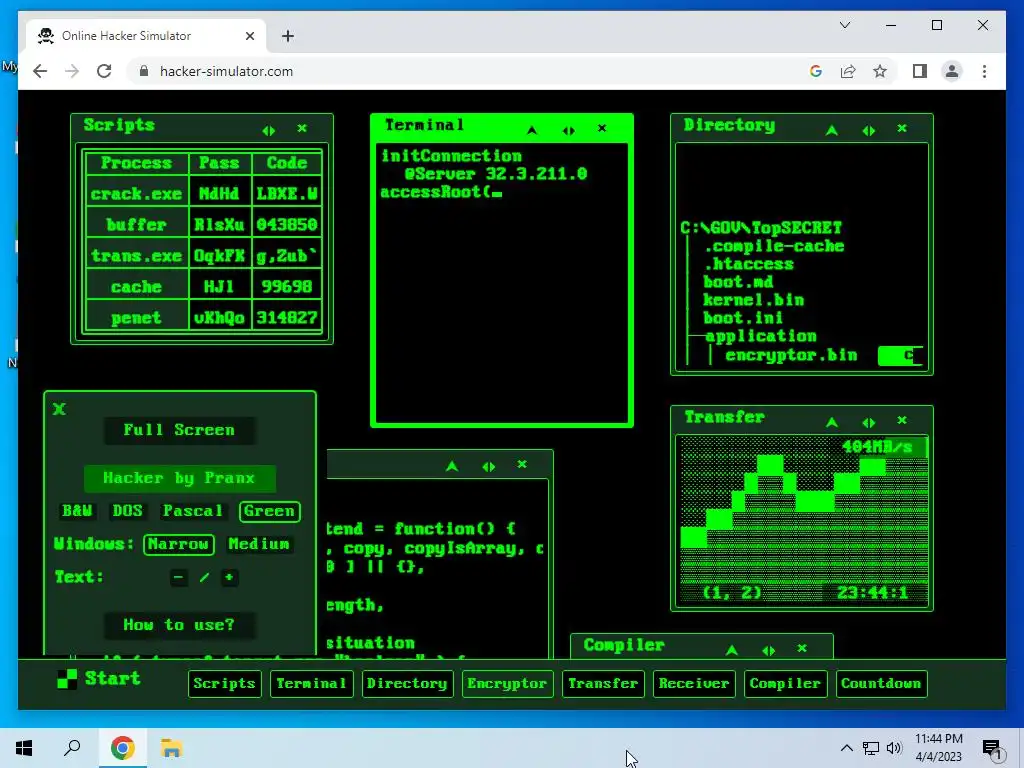1024x768 pixels.
Task: Click the resize arrows in Directory window
Action: coord(869,131)
